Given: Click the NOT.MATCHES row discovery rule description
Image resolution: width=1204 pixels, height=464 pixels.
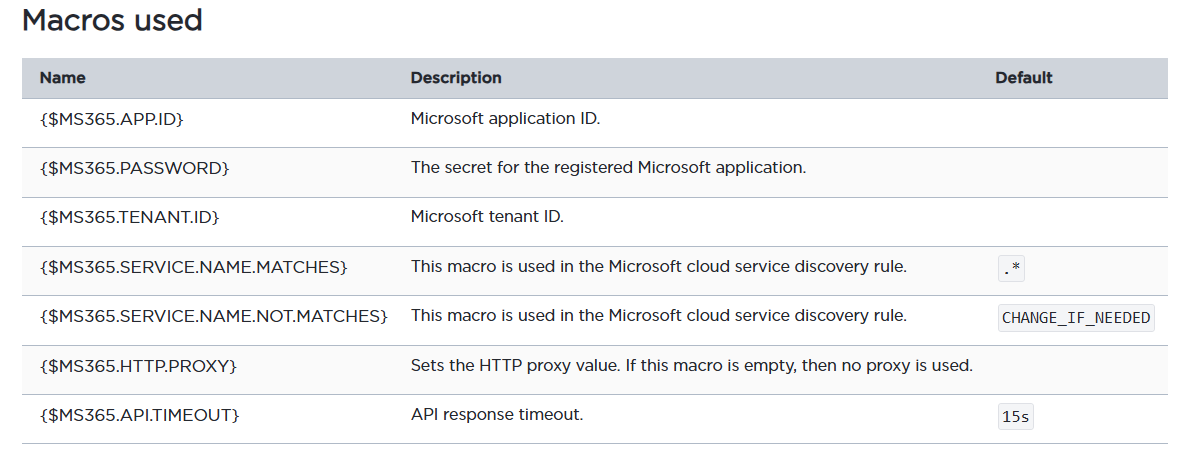Looking at the screenshot, I should (x=658, y=315).
